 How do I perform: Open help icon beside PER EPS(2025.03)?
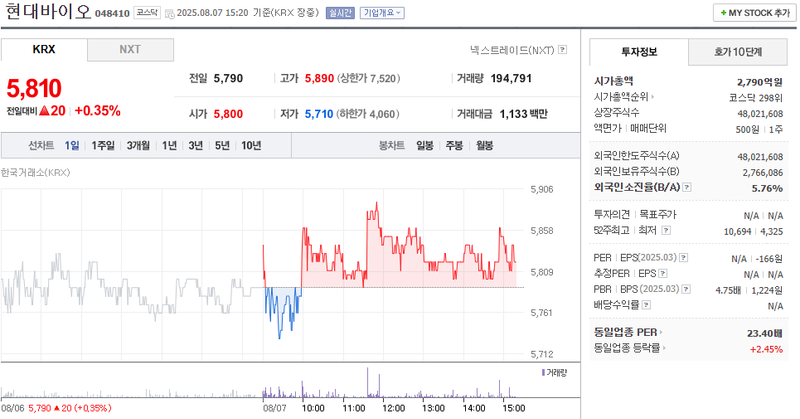pyautogui.click(x=684, y=258)
